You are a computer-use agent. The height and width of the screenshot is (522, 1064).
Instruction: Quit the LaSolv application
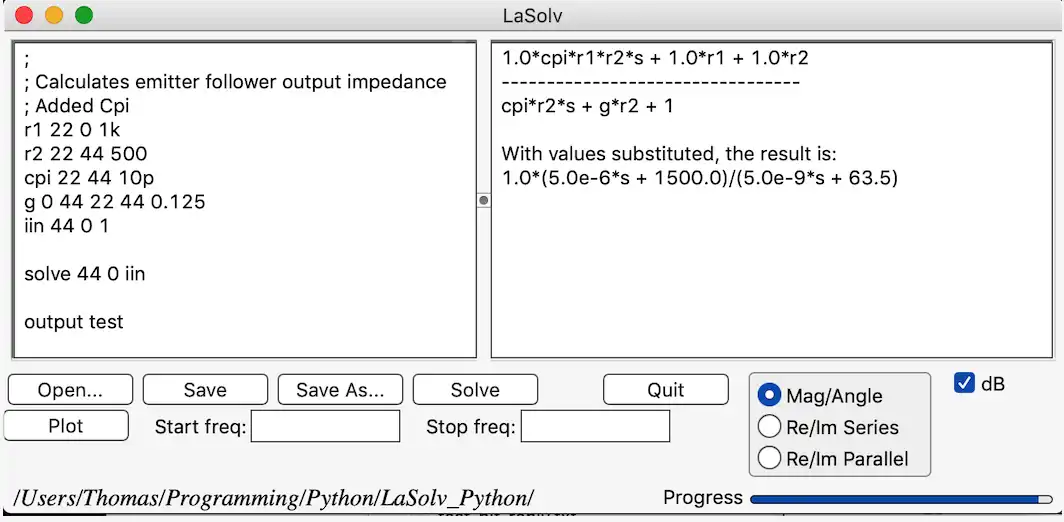(x=666, y=390)
